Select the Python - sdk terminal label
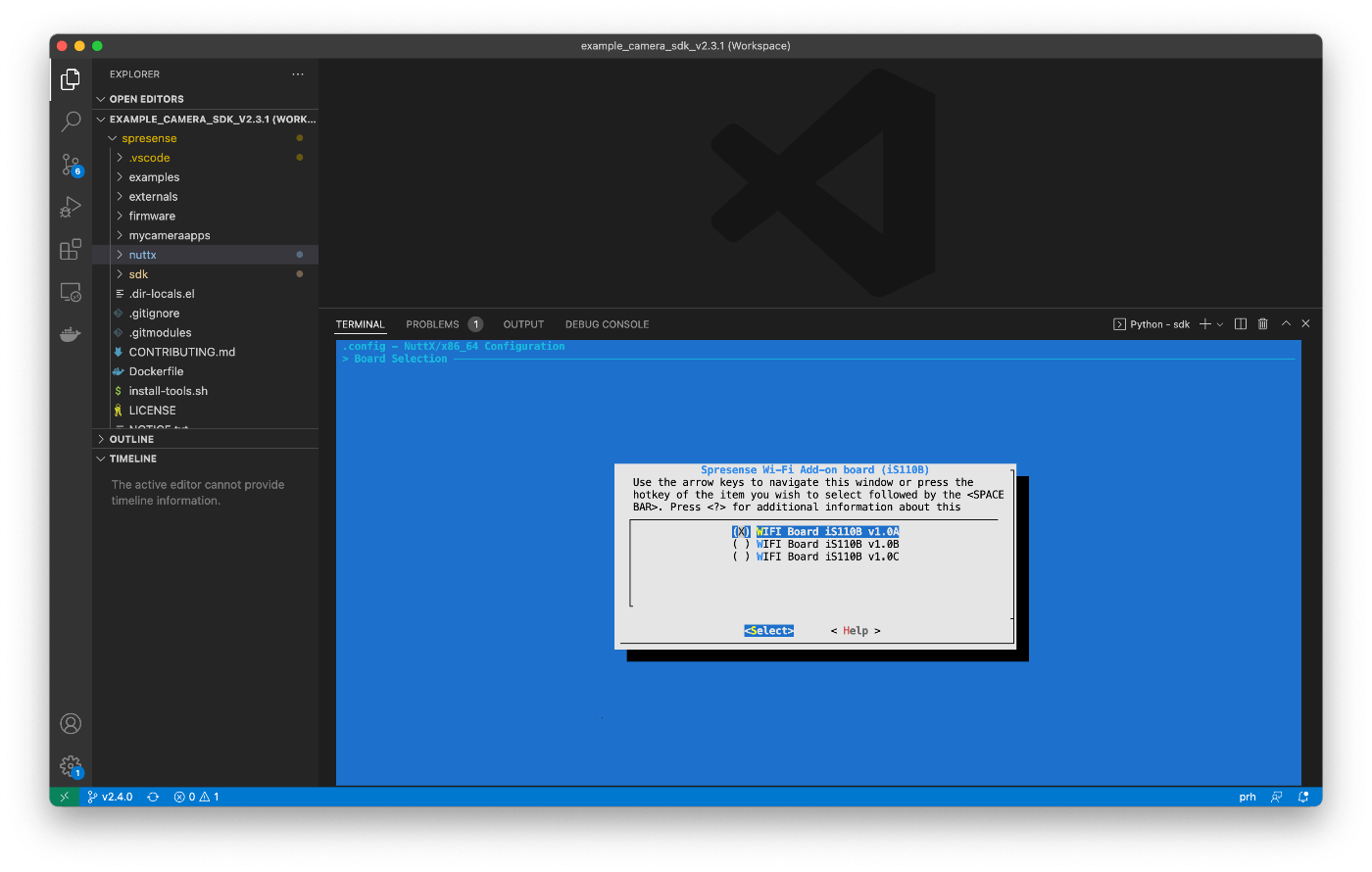Viewport: 1372px width, 872px height. coord(1151,324)
